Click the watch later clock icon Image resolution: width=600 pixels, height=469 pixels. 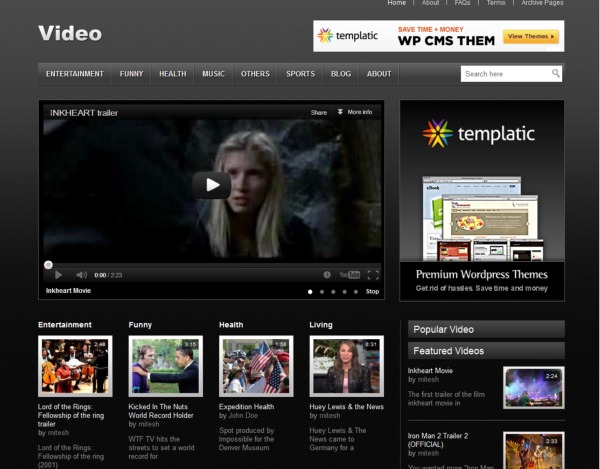(327, 275)
